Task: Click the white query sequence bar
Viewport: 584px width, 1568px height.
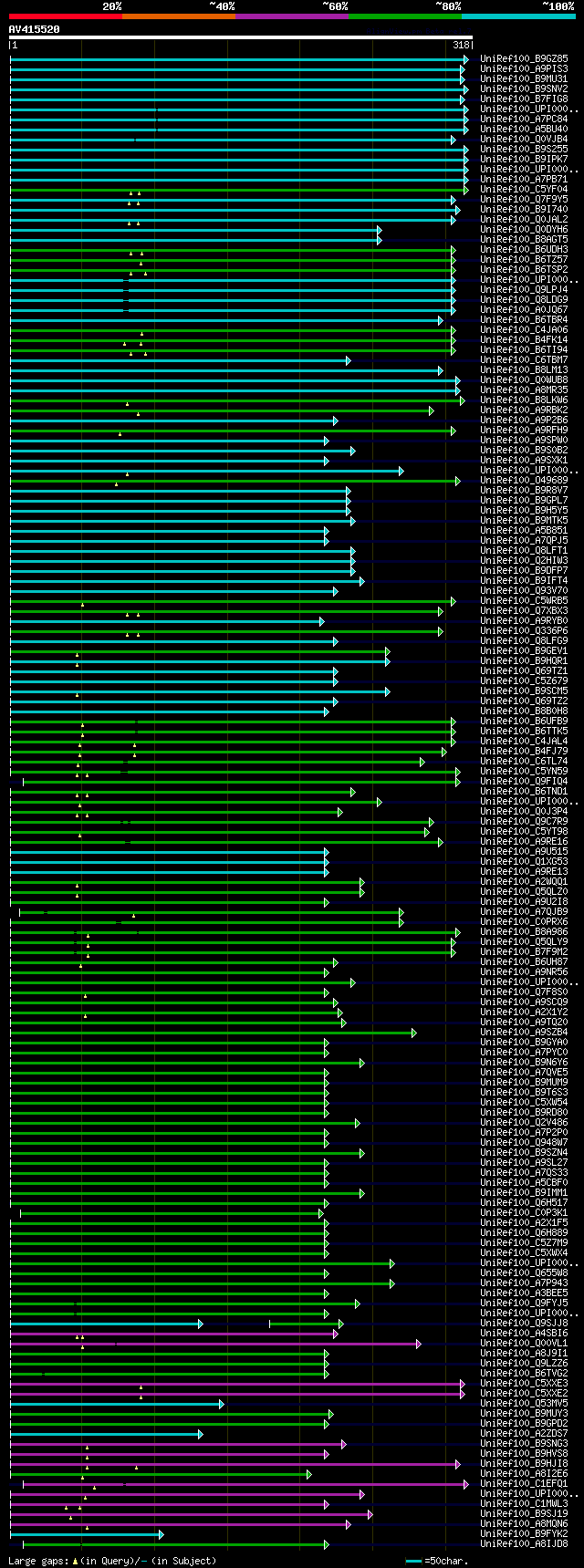Action: (x=241, y=37)
